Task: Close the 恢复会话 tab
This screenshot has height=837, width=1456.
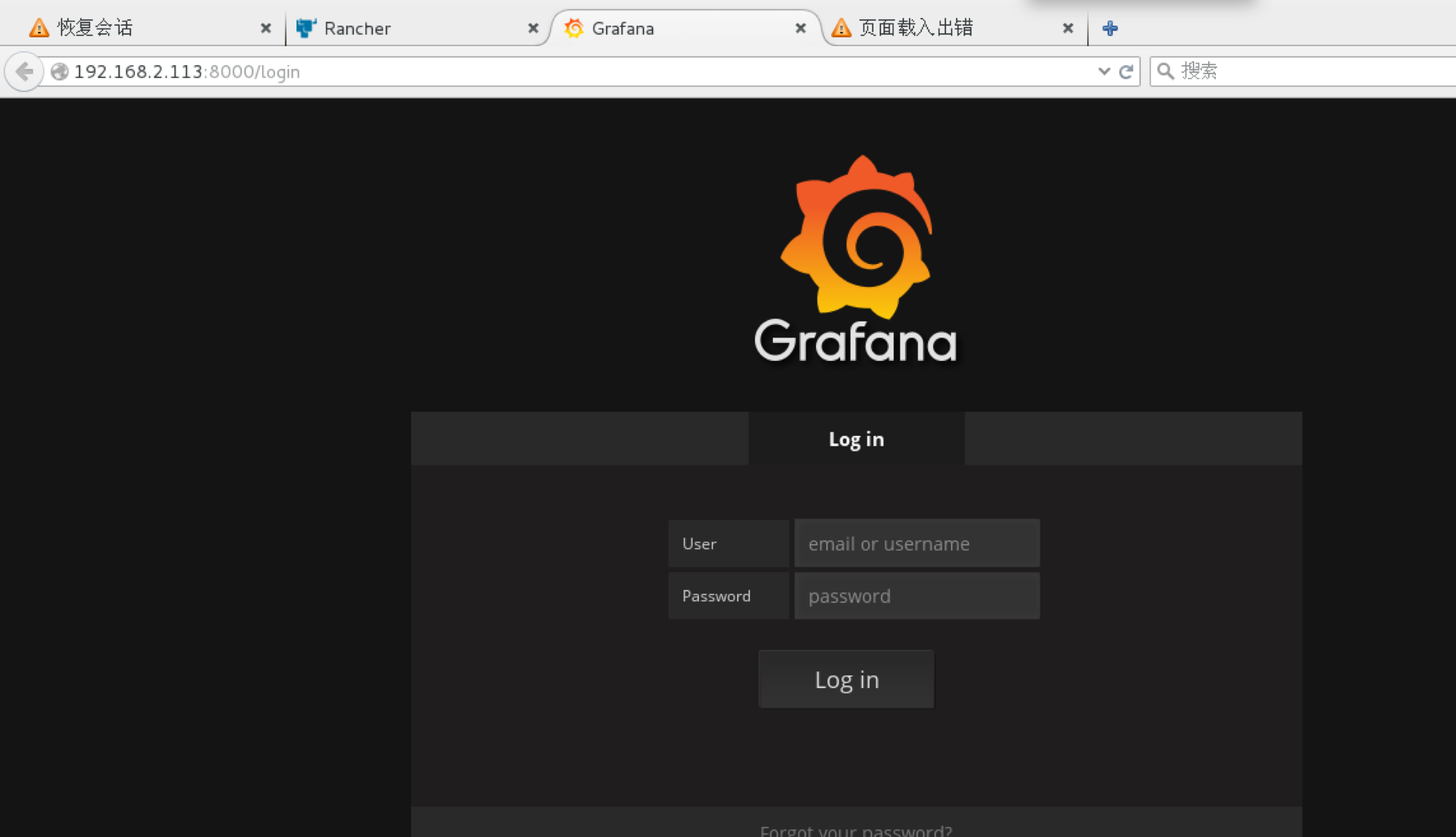Action: point(265,28)
